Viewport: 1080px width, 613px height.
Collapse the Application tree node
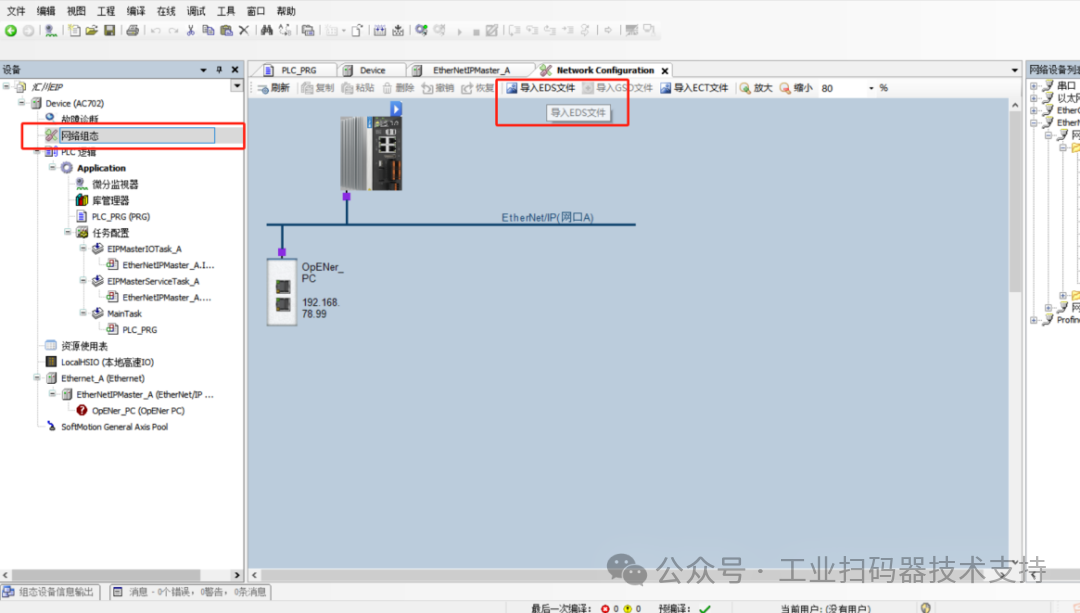coord(52,167)
